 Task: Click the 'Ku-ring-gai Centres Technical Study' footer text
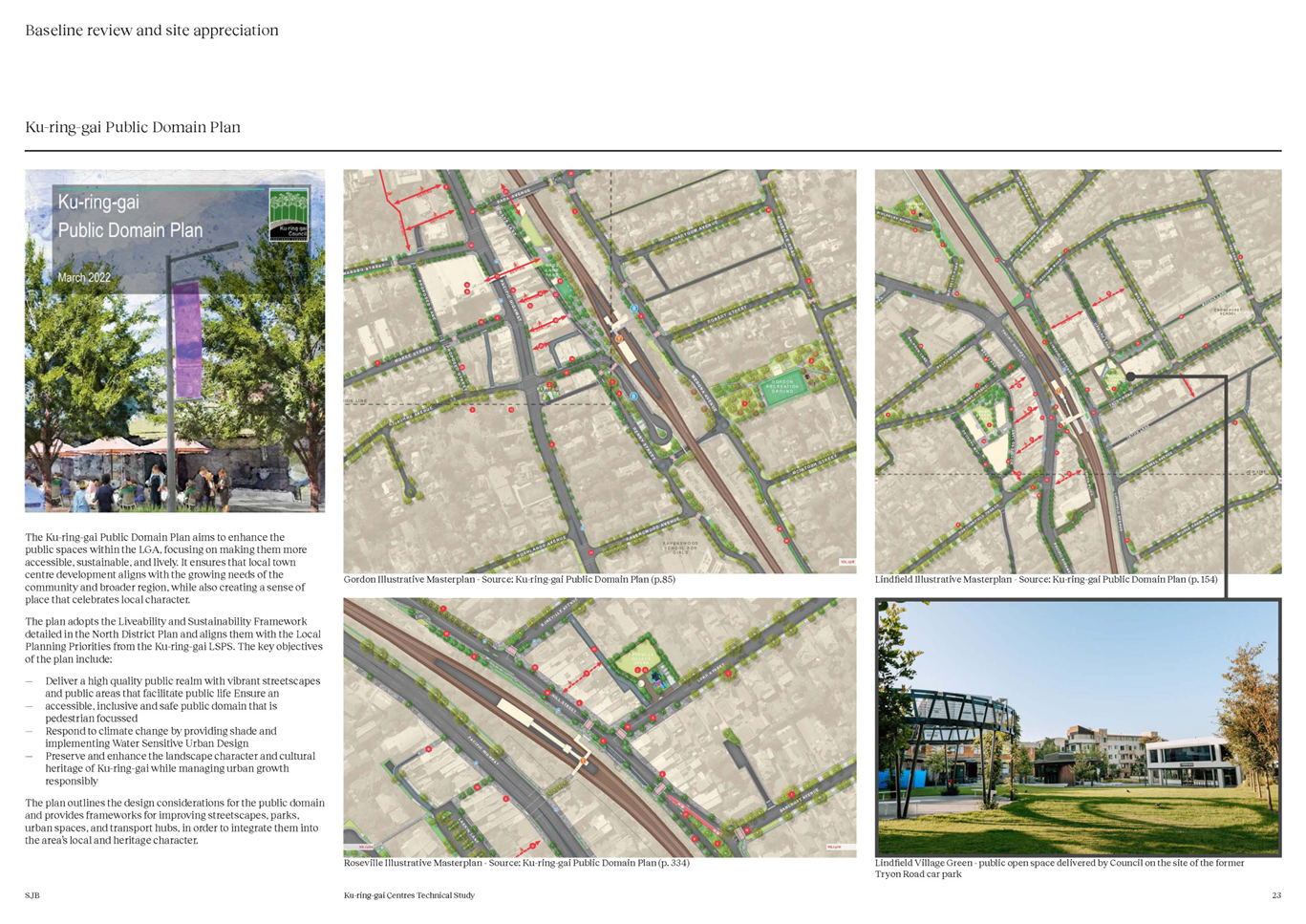tap(409, 895)
